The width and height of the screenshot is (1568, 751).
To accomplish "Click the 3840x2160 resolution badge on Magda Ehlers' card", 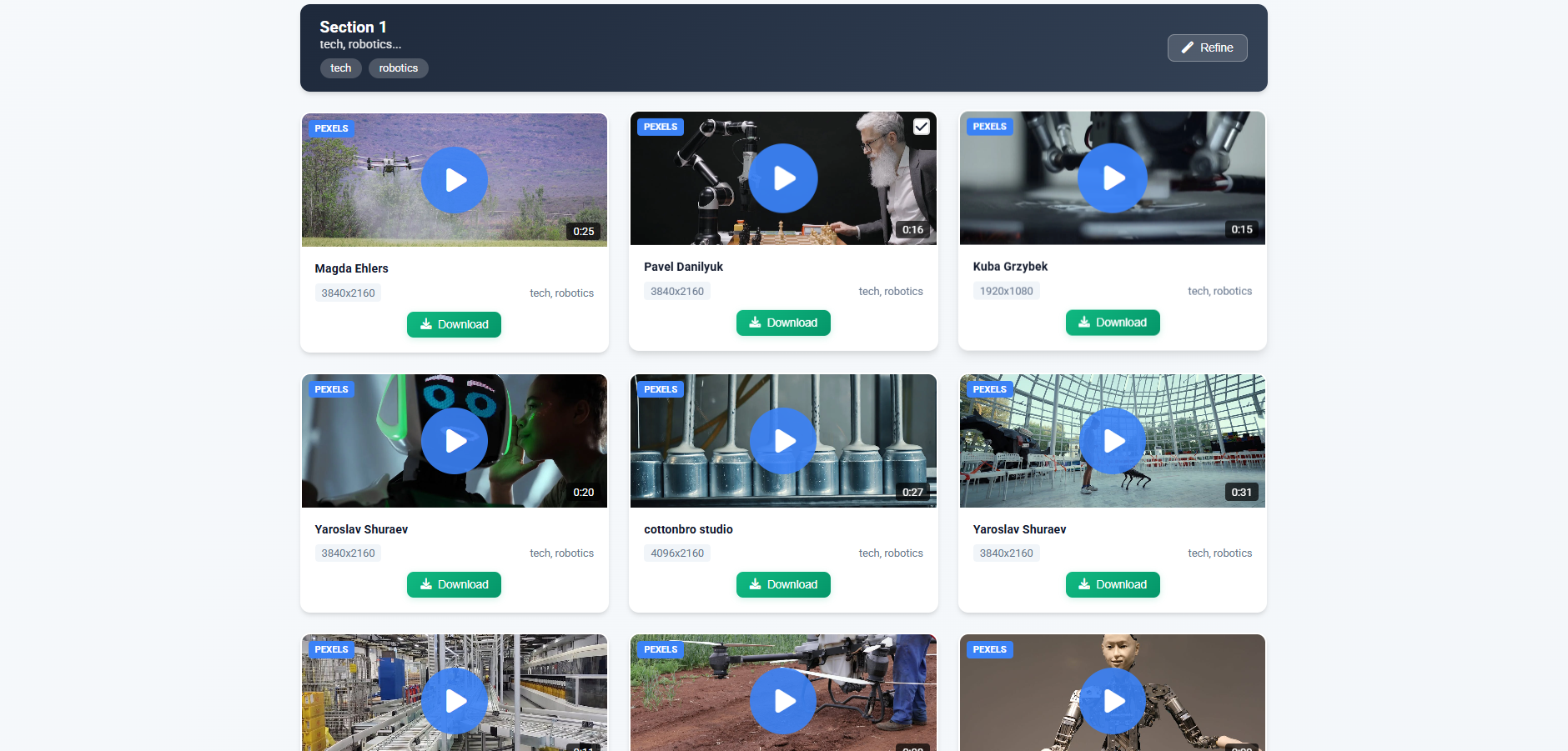I will pyautogui.click(x=348, y=293).
